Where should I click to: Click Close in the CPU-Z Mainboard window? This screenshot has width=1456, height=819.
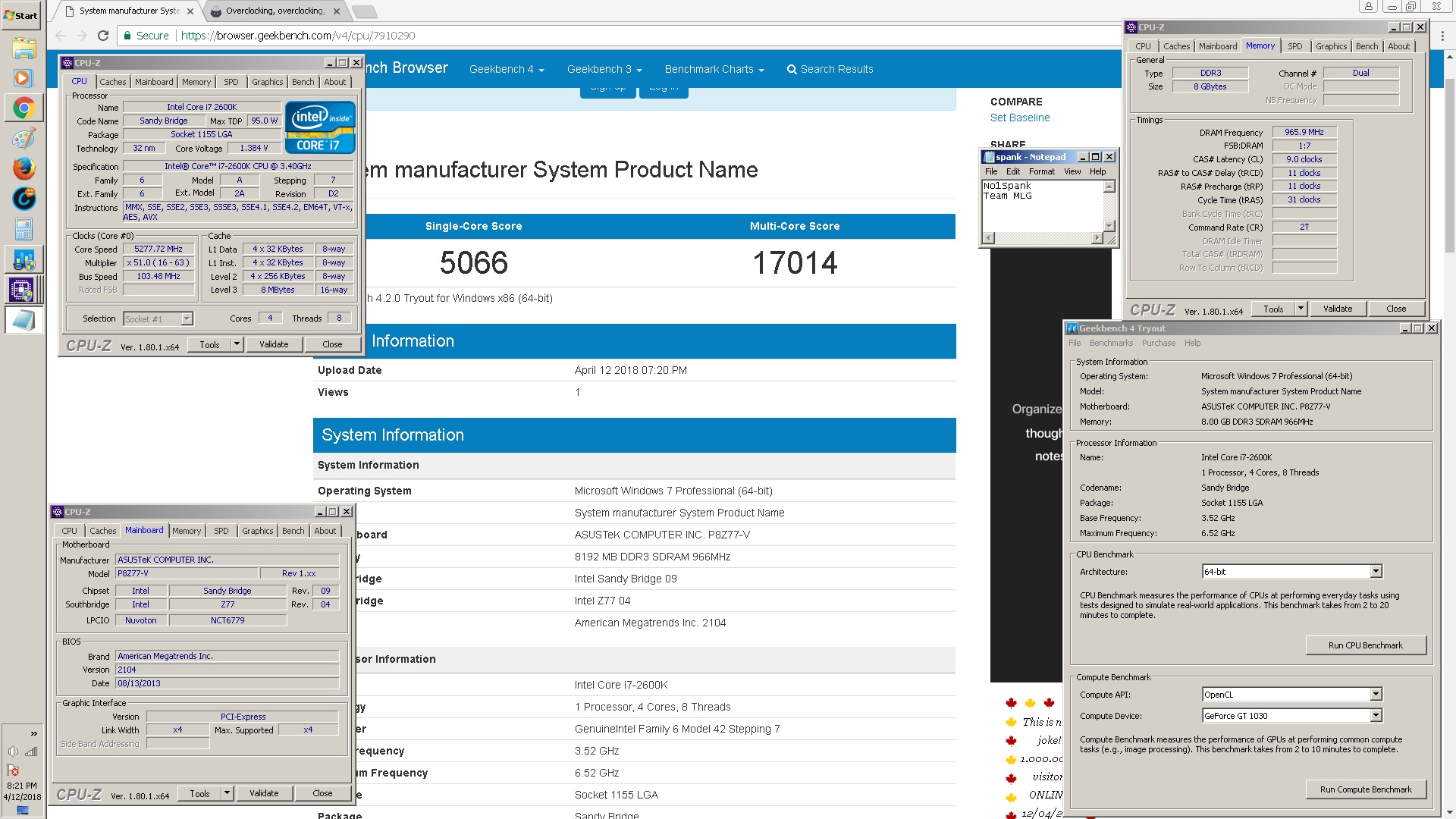[x=322, y=793]
